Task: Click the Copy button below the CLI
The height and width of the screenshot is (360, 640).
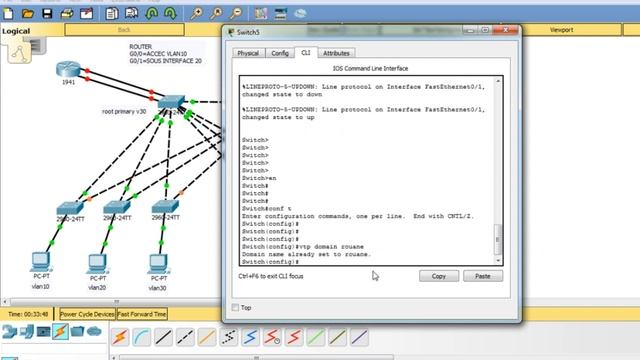Action: click(x=439, y=276)
